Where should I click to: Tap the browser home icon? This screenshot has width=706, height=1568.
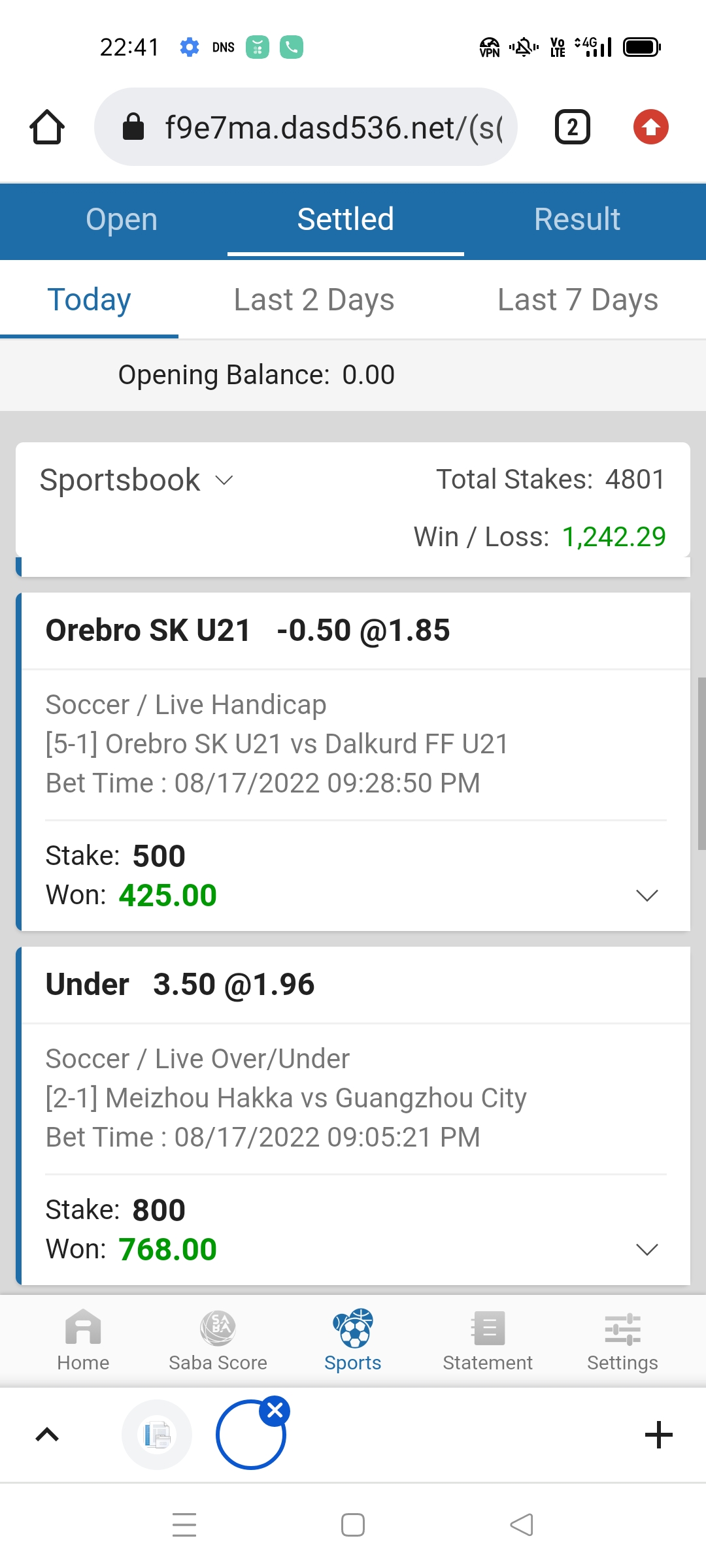(x=47, y=127)
